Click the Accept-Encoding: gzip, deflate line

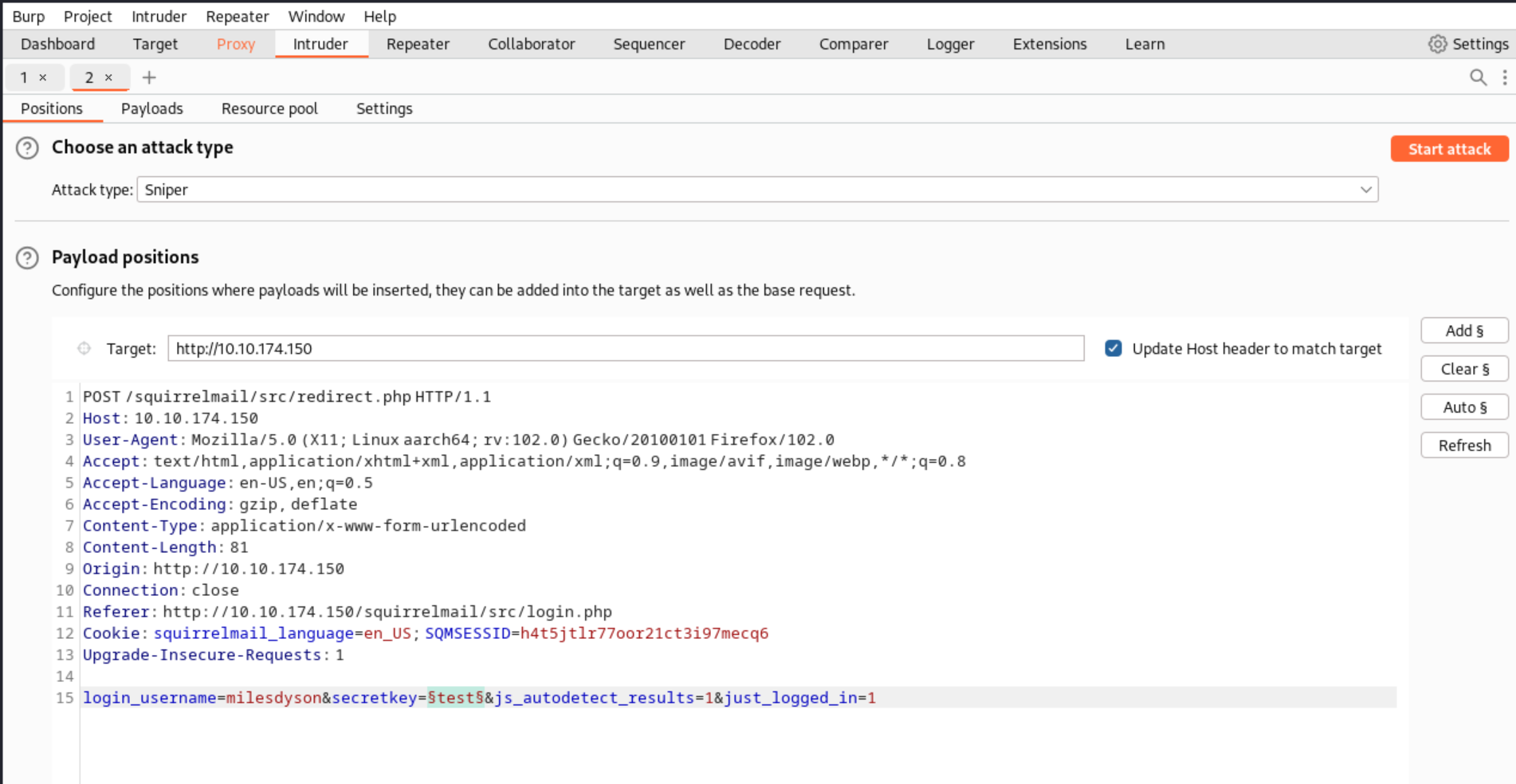click(220, 504)
